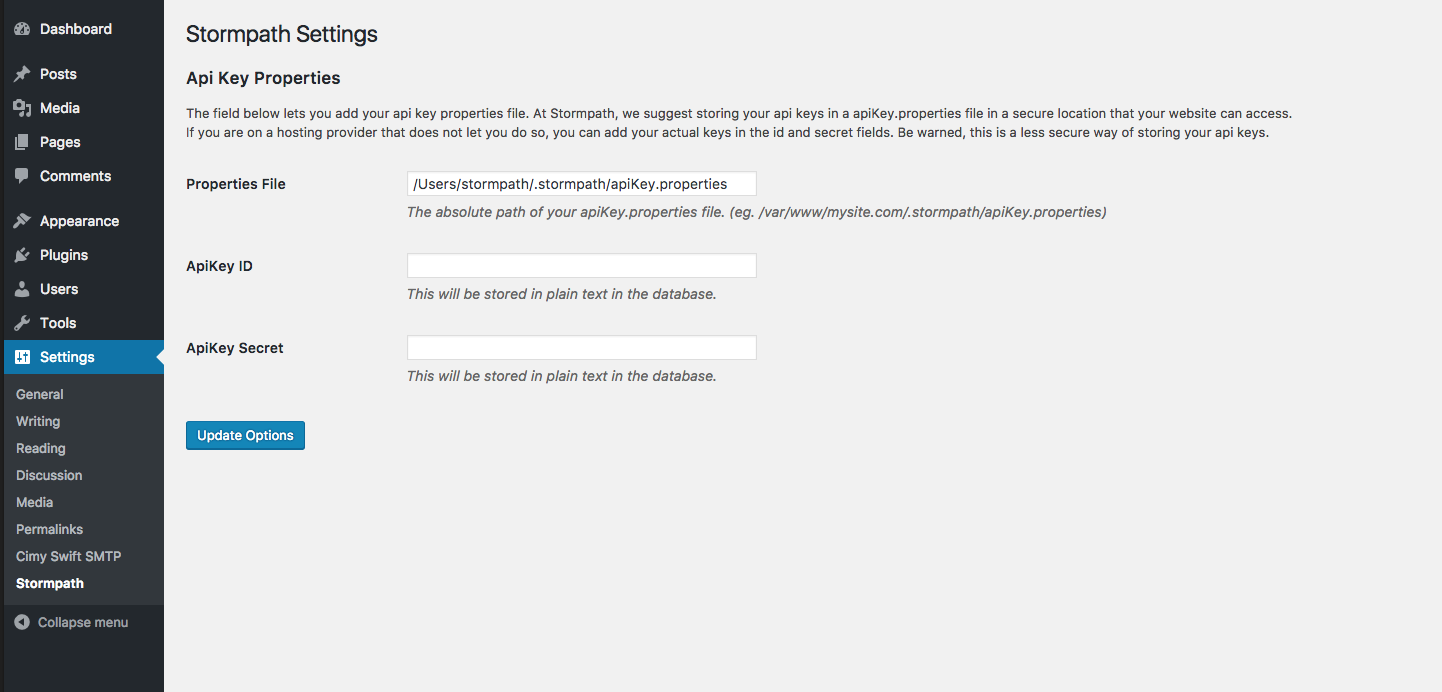Click the Appearance paintbrush icon

click(x=22, y=221)
